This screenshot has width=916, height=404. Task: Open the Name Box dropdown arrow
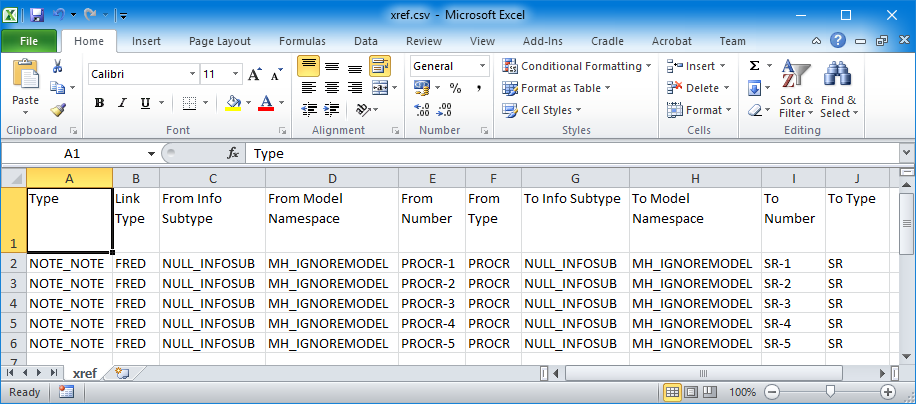(151, 154)
